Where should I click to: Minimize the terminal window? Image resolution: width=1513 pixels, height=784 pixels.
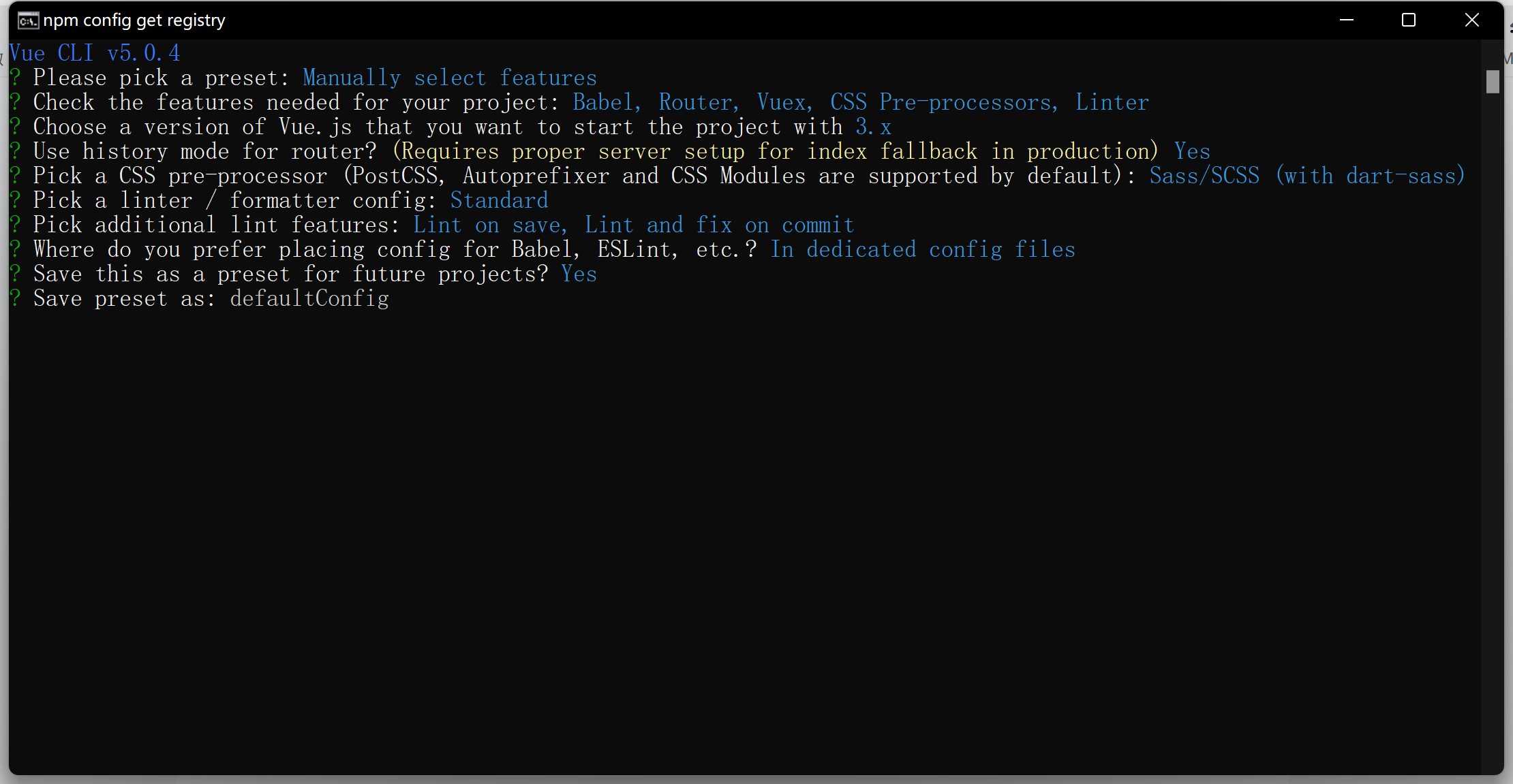1347,20
